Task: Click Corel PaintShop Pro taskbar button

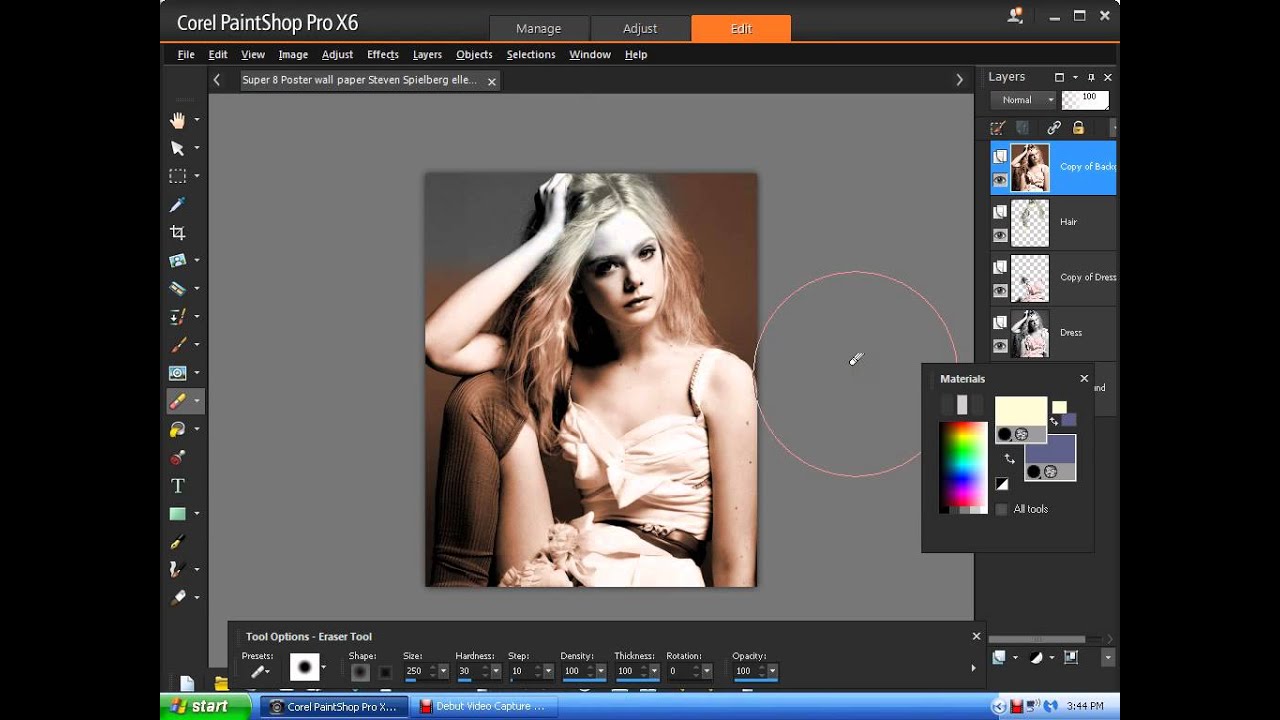Action: point(334,706)
